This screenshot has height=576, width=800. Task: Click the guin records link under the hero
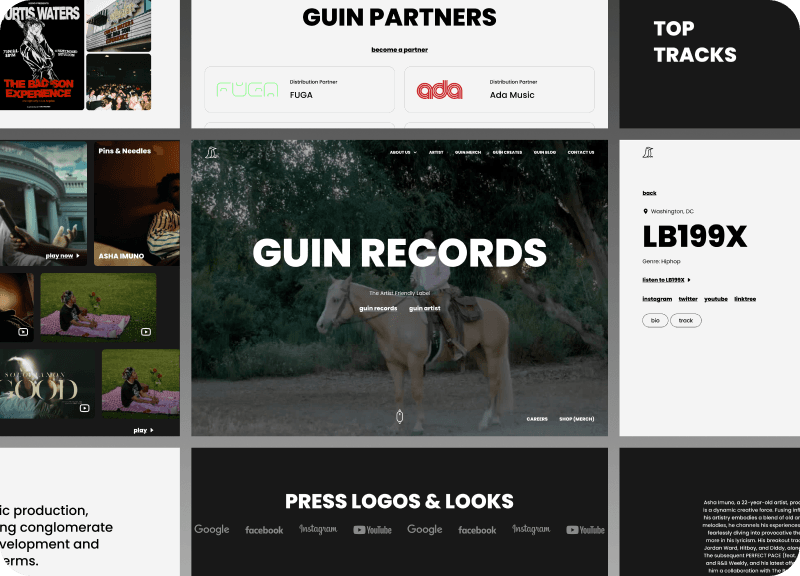pos(378,308)
